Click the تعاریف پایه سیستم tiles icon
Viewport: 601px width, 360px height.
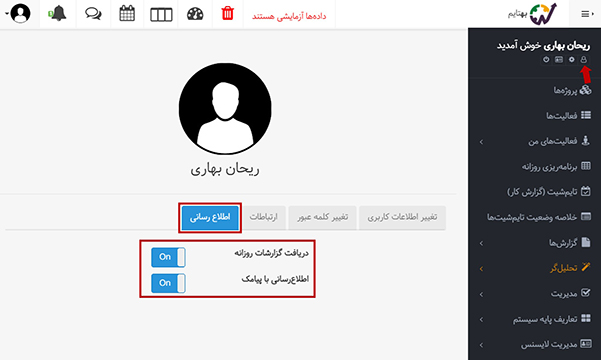point(586,318)
